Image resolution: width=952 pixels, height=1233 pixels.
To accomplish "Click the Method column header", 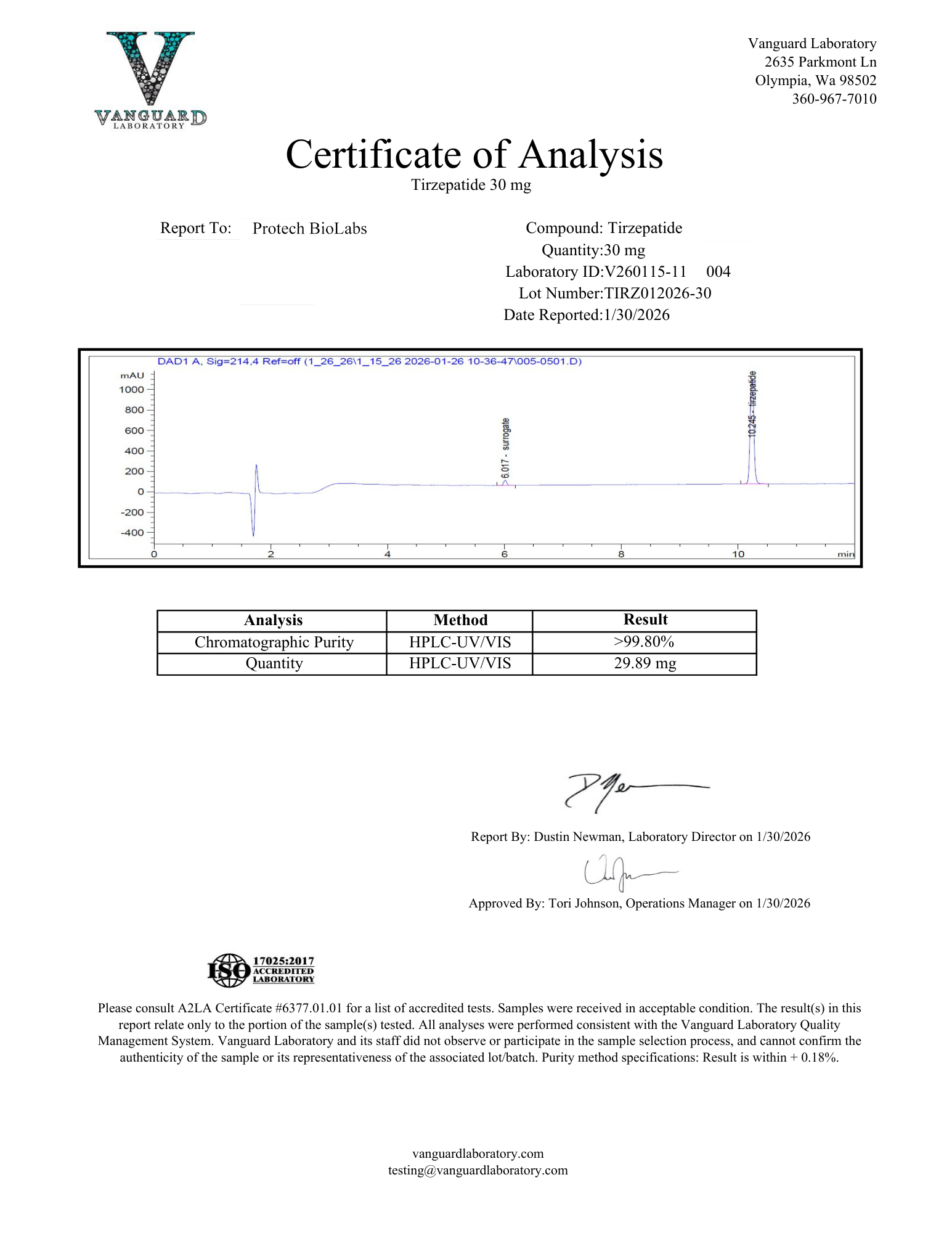I will point(460,620).
